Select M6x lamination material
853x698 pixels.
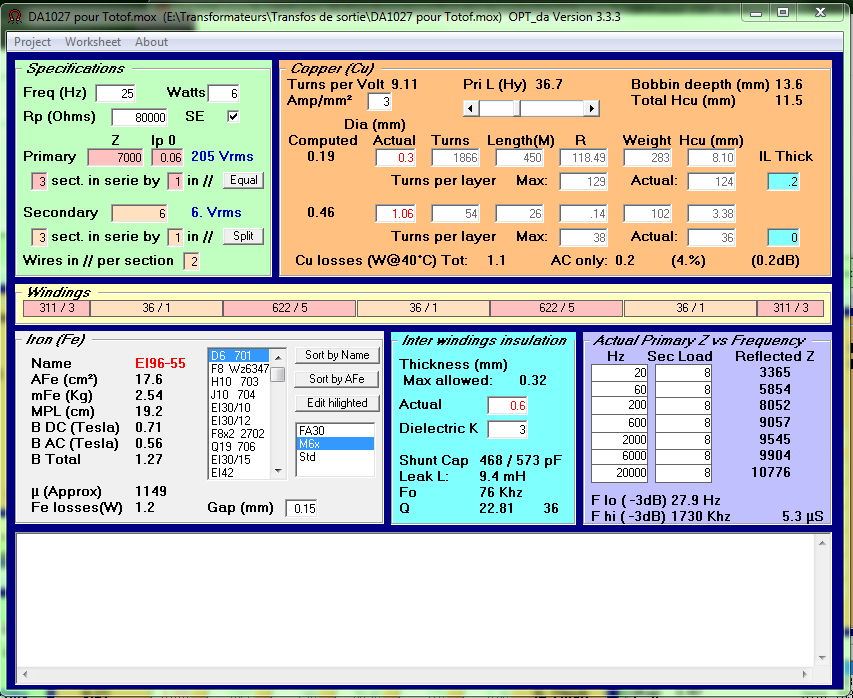(x=336, y=444)
